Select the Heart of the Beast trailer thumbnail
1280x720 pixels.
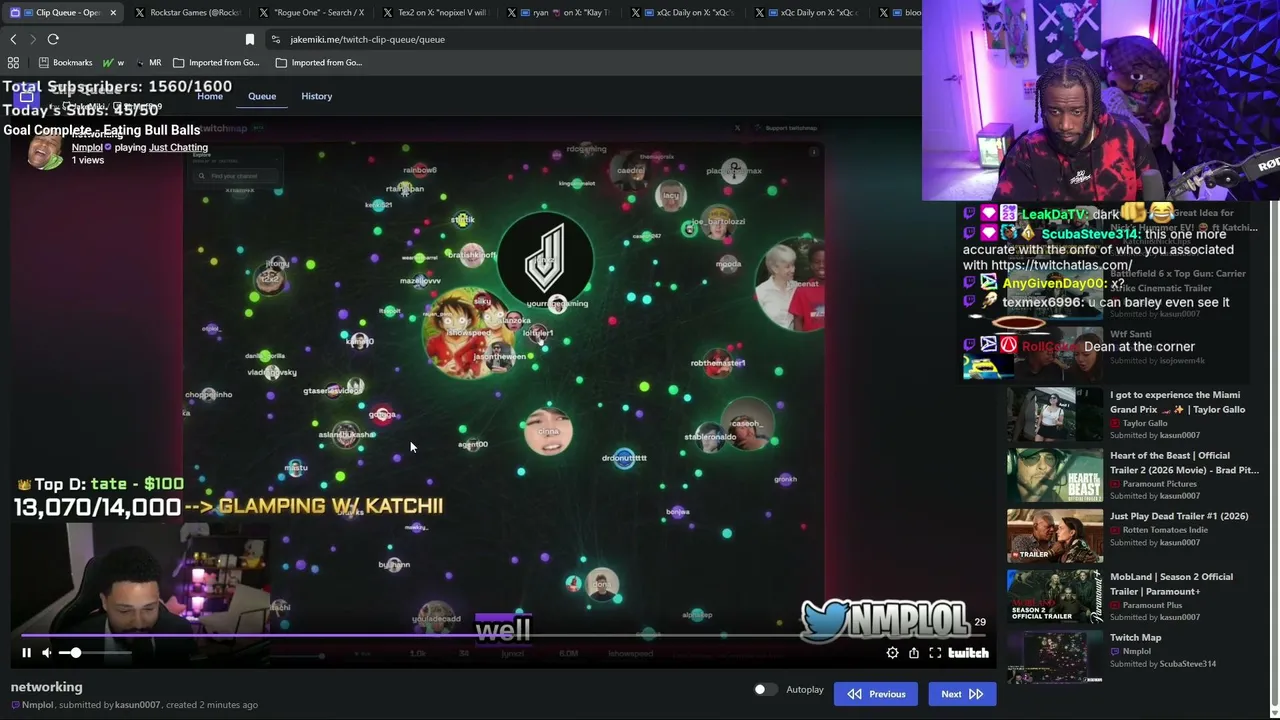[1055, 475]
